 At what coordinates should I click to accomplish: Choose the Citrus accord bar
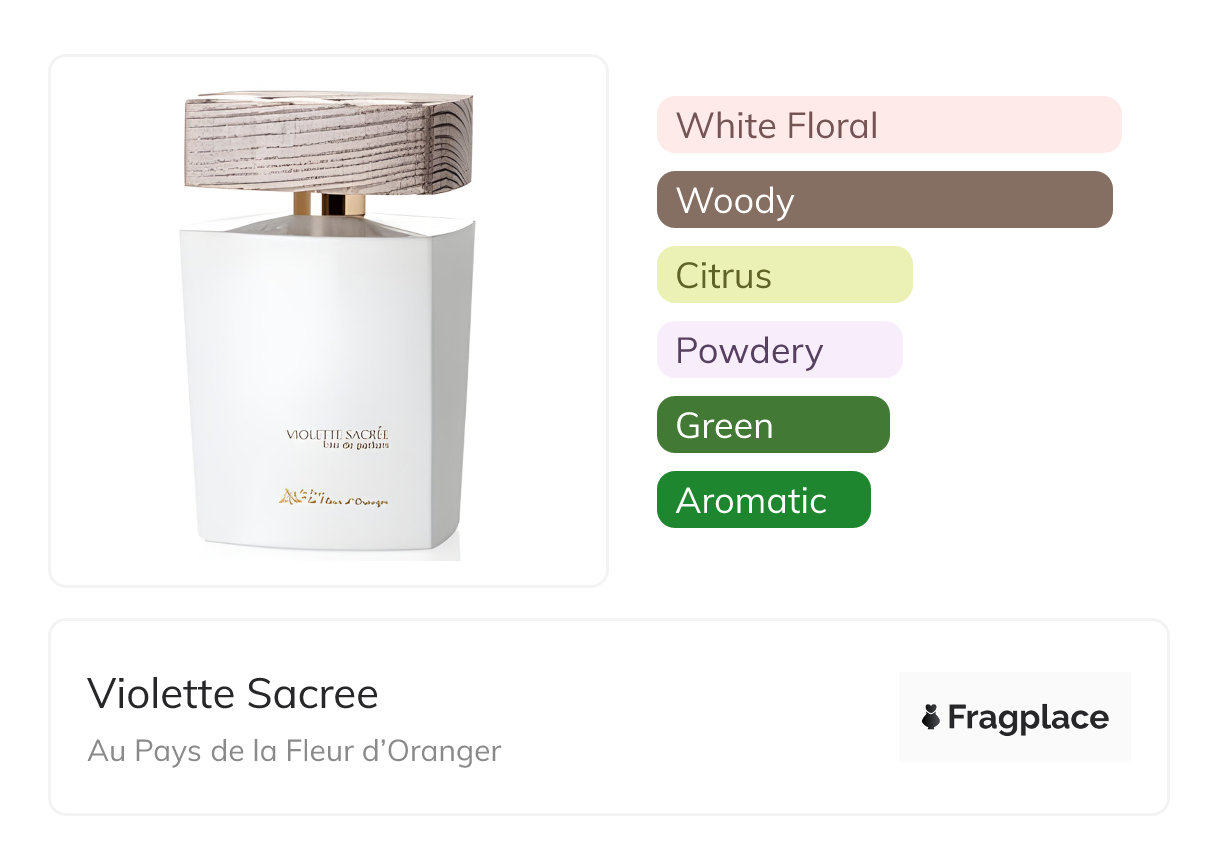point(785,275)
